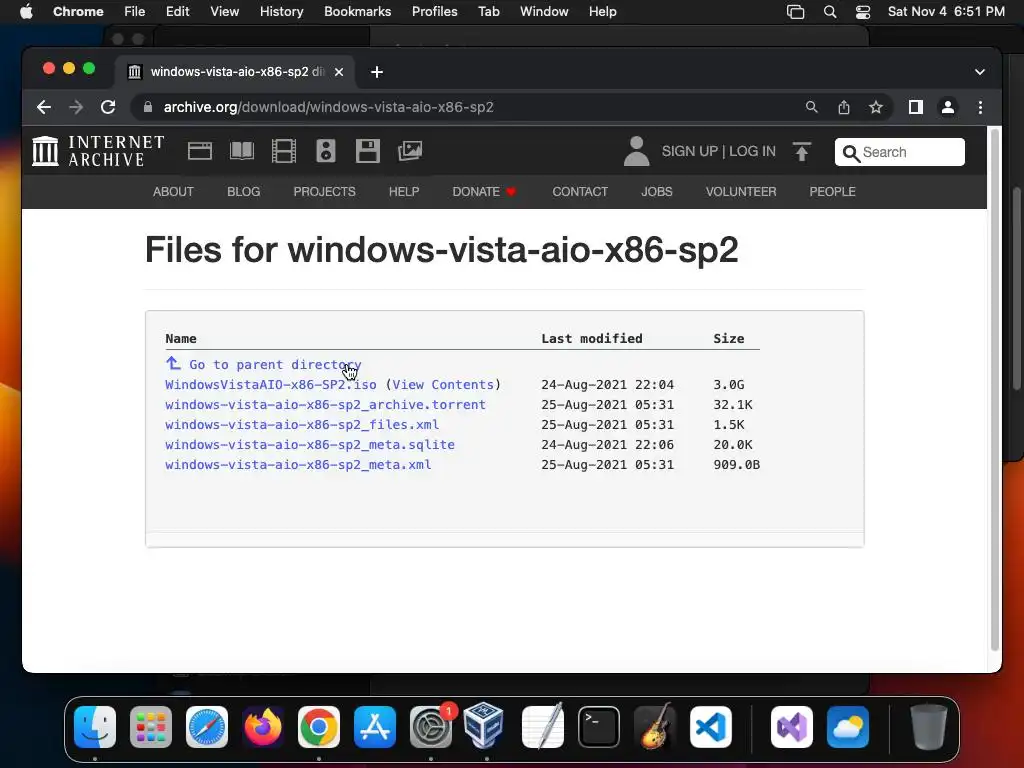Viewport: 1024px width, 768px height.
Task: Open the Chrome three-dot menu
Action: point(980,107)
